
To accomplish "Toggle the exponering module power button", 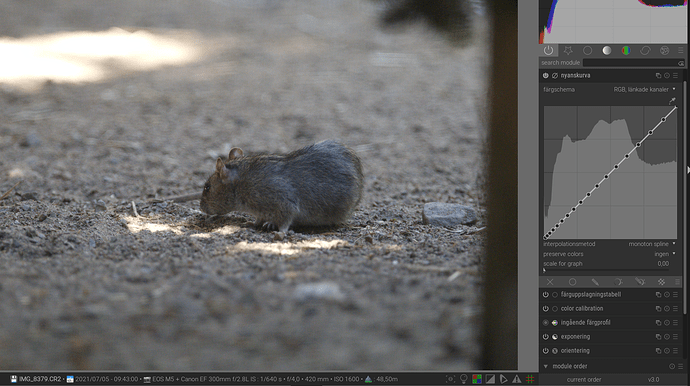I will (x=546, y=337).
